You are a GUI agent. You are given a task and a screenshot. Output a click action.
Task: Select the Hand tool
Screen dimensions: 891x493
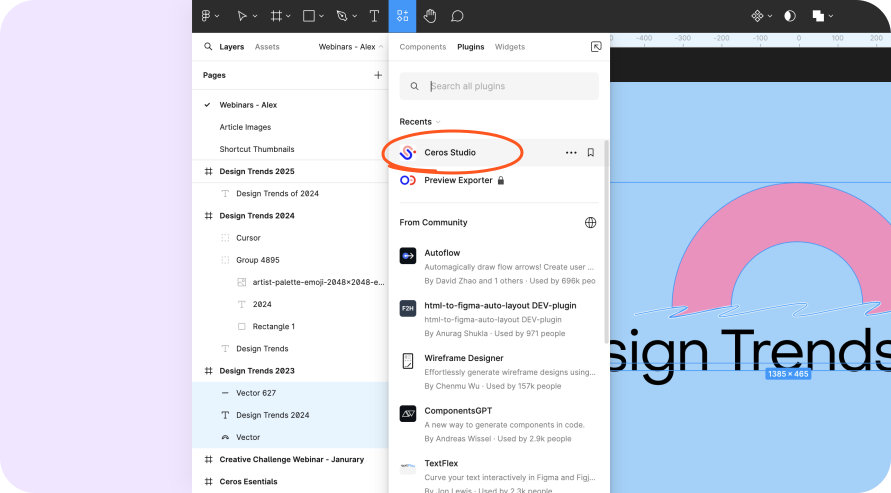point(430,16)
